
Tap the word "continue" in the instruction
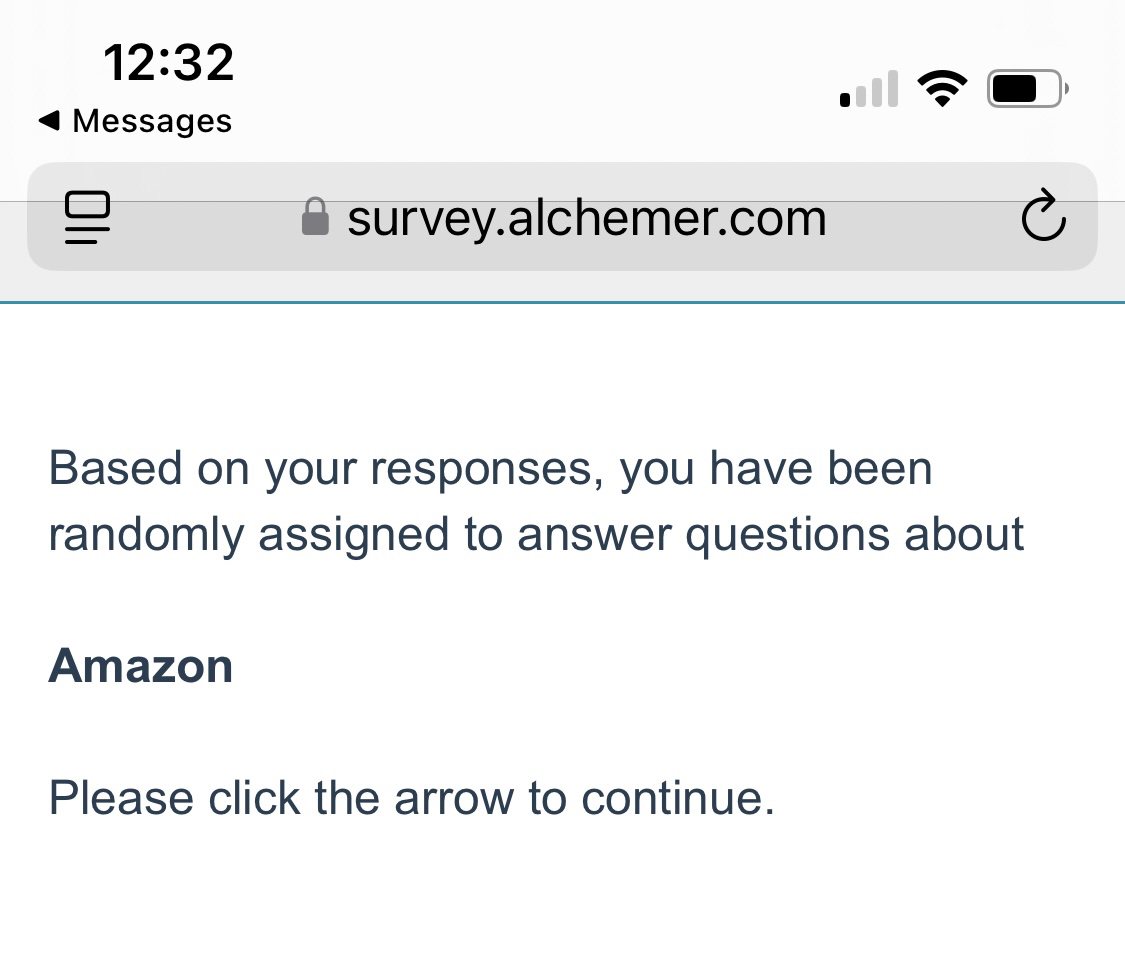[x=676, y=798]
